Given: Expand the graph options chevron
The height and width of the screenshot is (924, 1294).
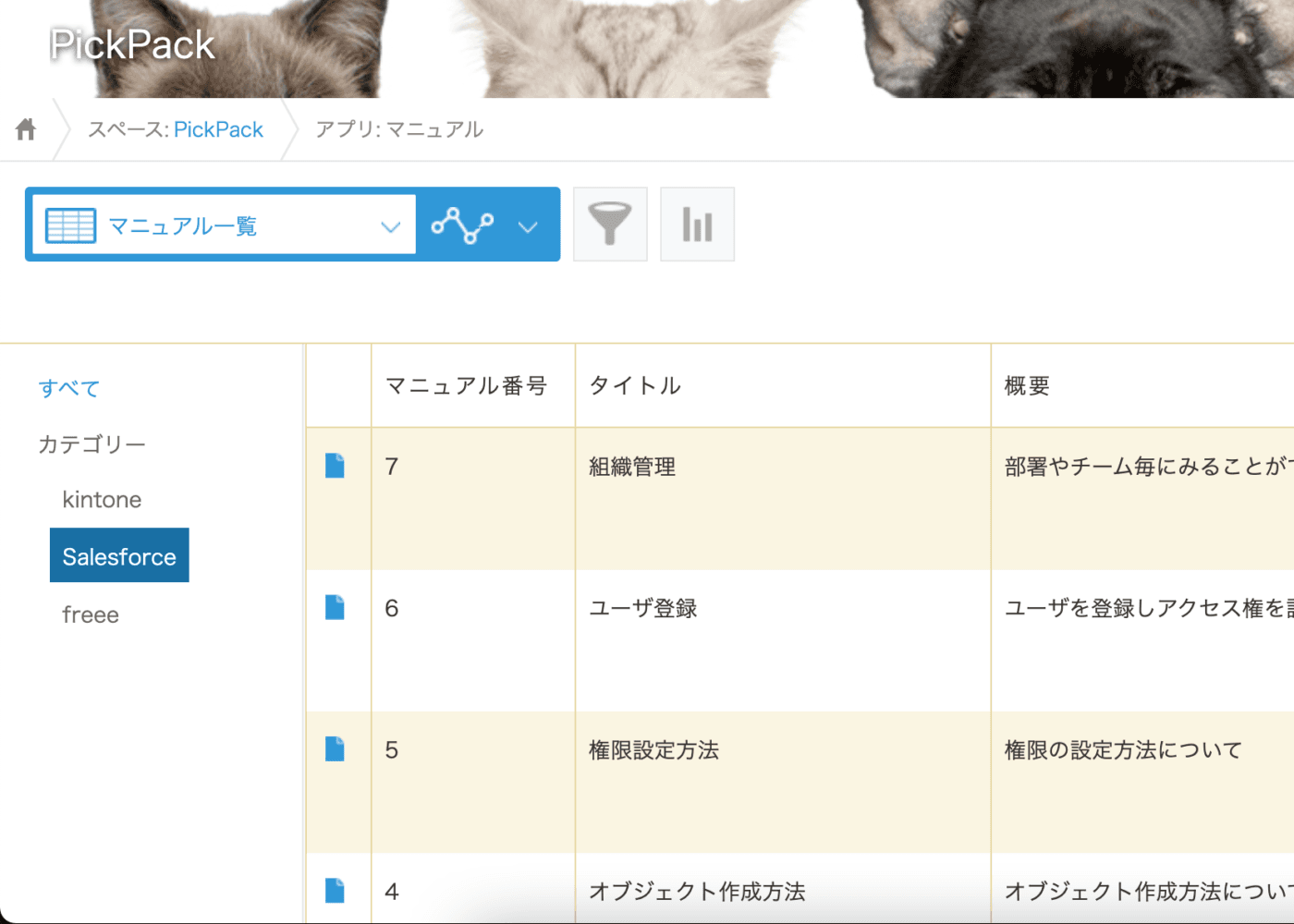Looking at the screenshot, I should point(528,226).
